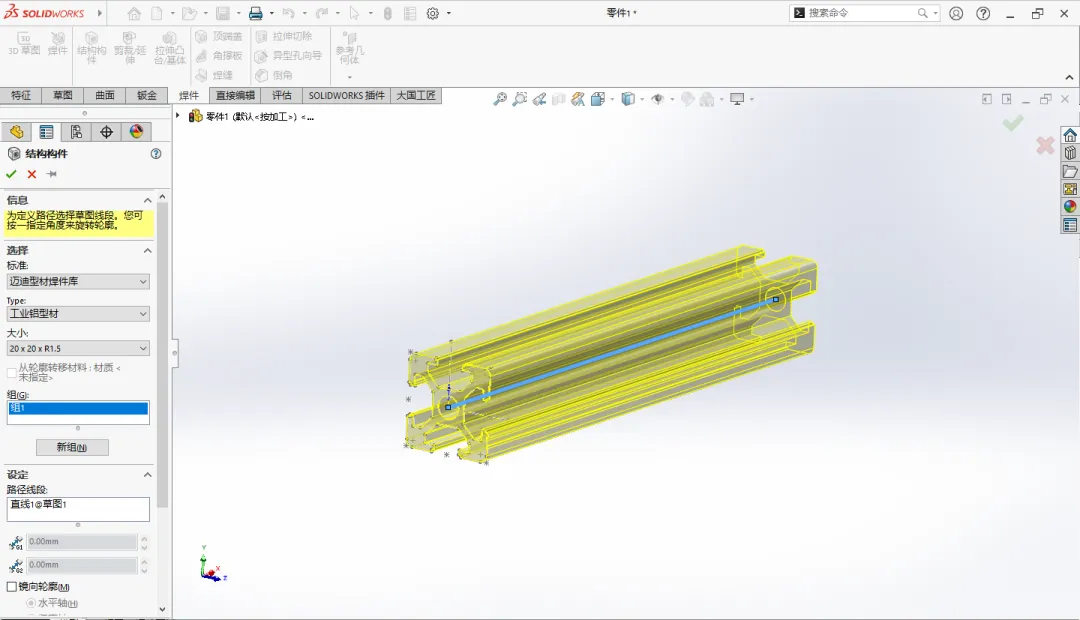Viewport: 1080px width, 620px height.
Task: Click the first 0.00mm offset field
Action: click(82, 541)
